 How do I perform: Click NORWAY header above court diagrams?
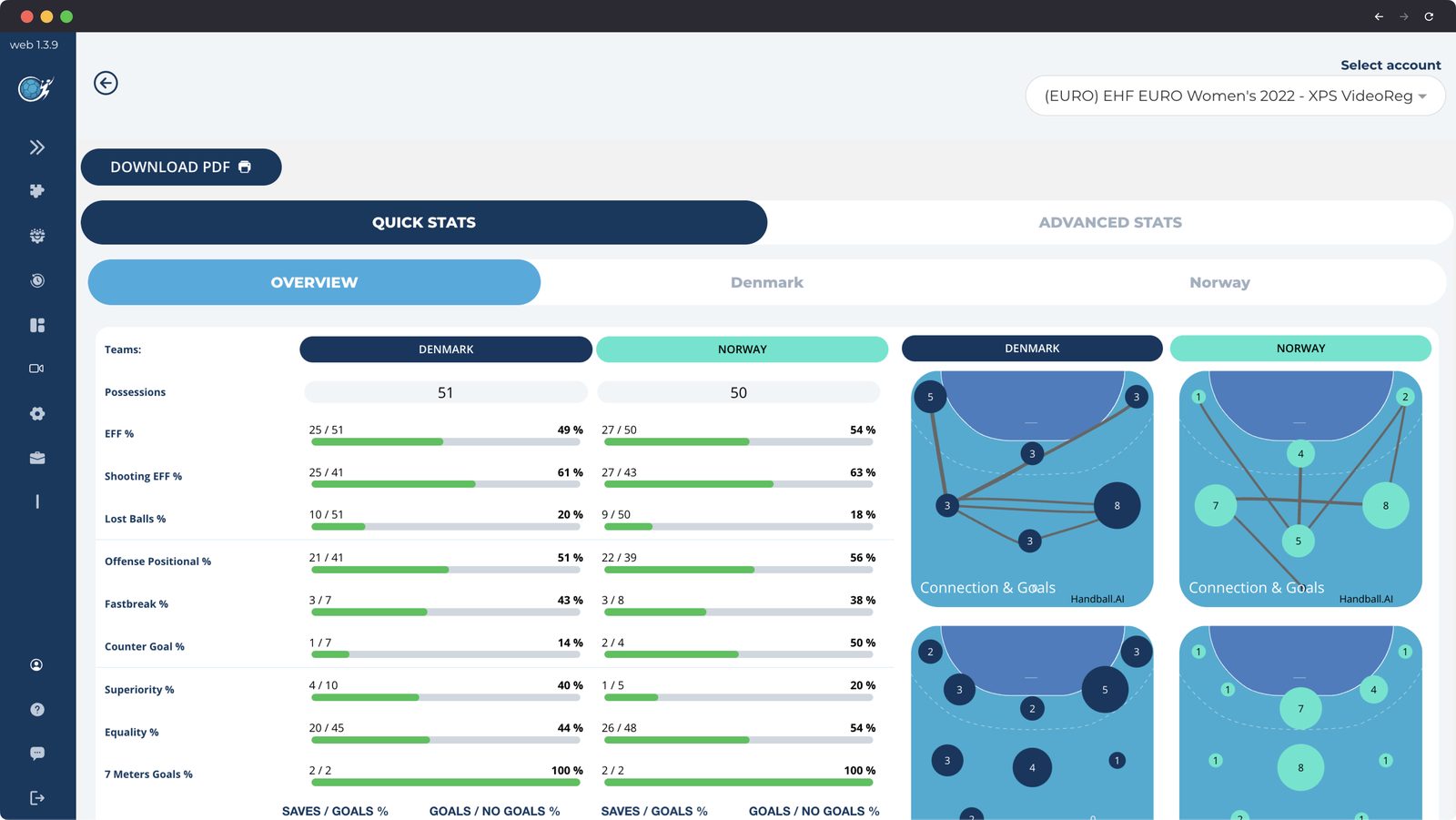pyautogui.click(x=1300, y=349)
